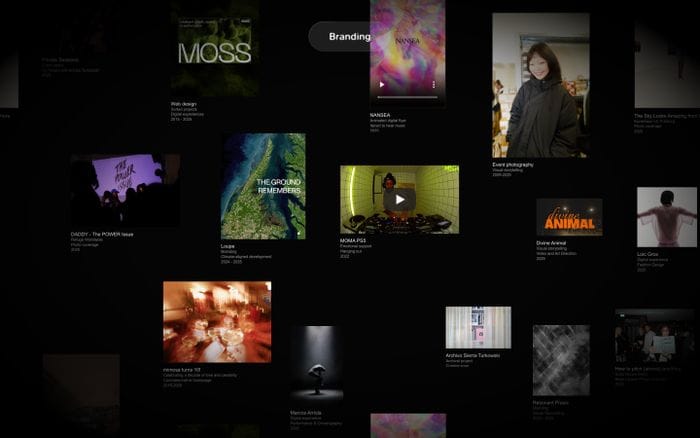Click the 'Loic Gros' caption title
The height and width of the screenshot is (438, 700).
pos(647,254)
